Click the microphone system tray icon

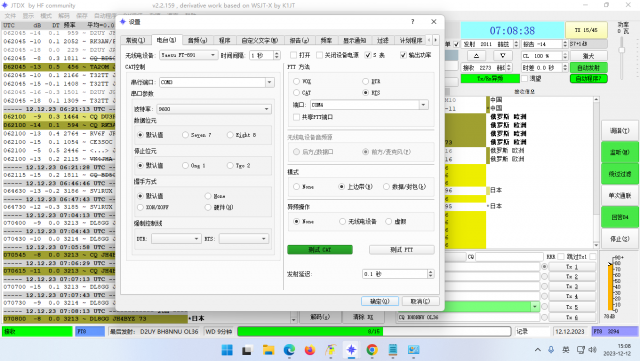(x=551, y=350)
